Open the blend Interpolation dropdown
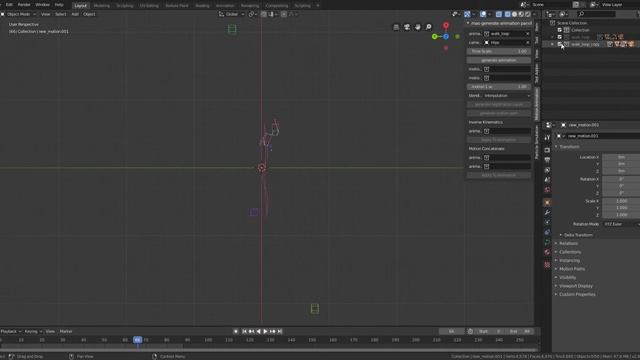 click(x=507, y=96)
